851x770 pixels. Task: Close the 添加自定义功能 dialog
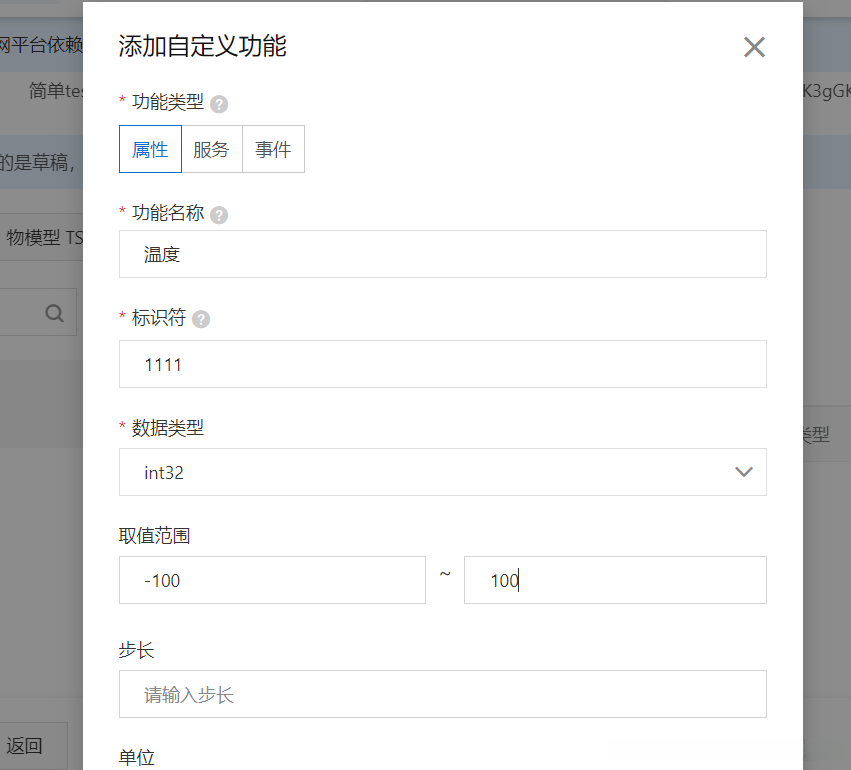[x=754, y=47]
